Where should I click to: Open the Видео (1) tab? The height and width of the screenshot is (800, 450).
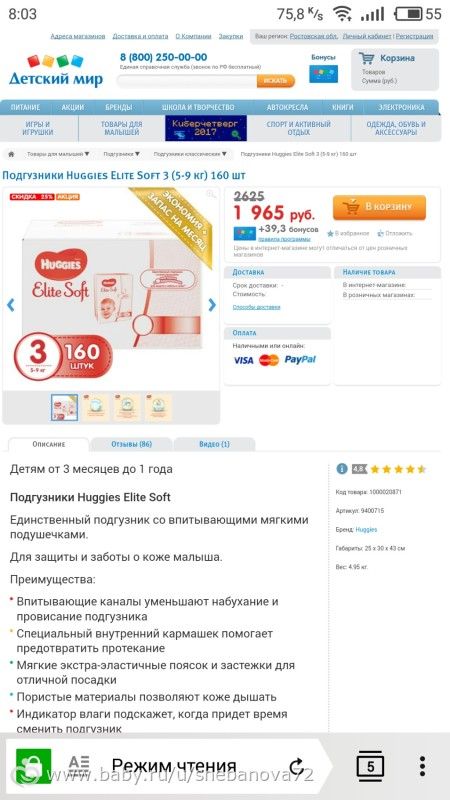[x=214, y=444]
